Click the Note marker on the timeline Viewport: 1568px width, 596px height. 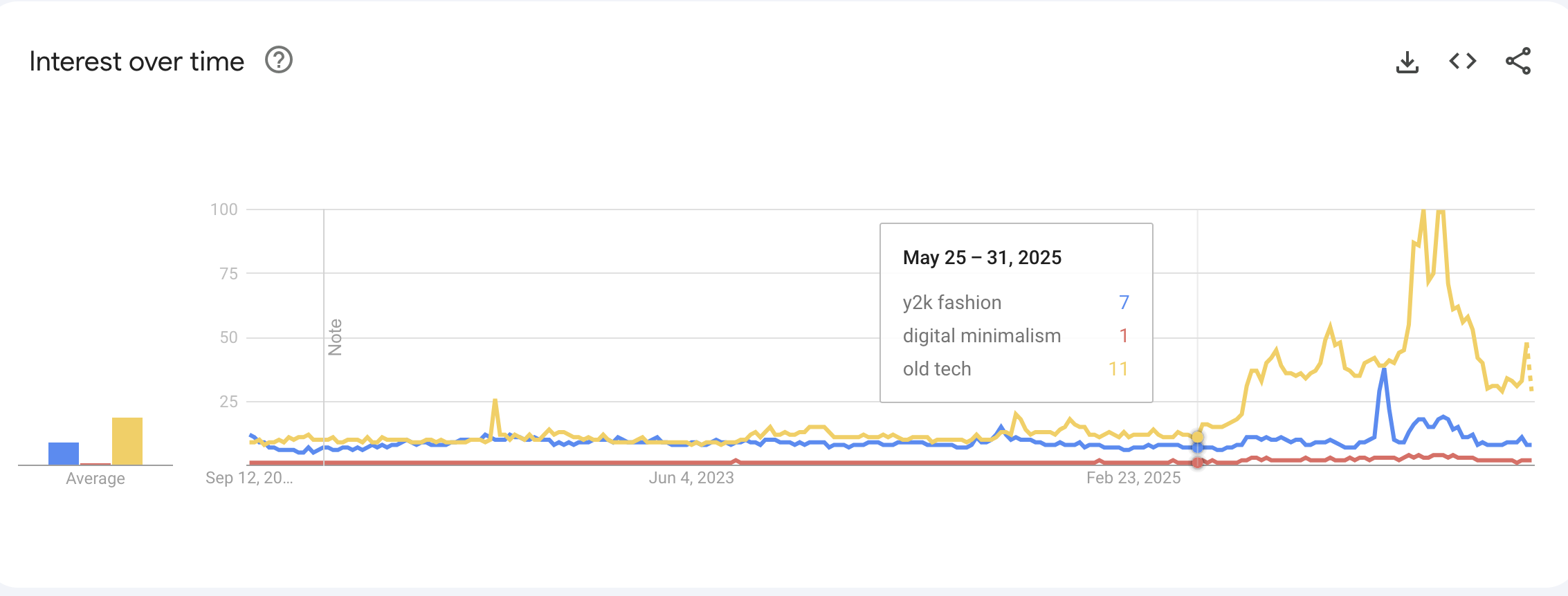[335, 337]
